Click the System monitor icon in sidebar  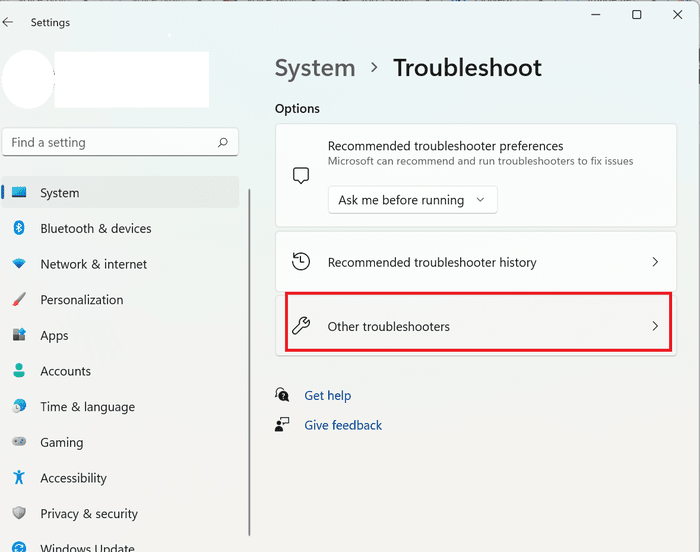[x=19, y=192]
